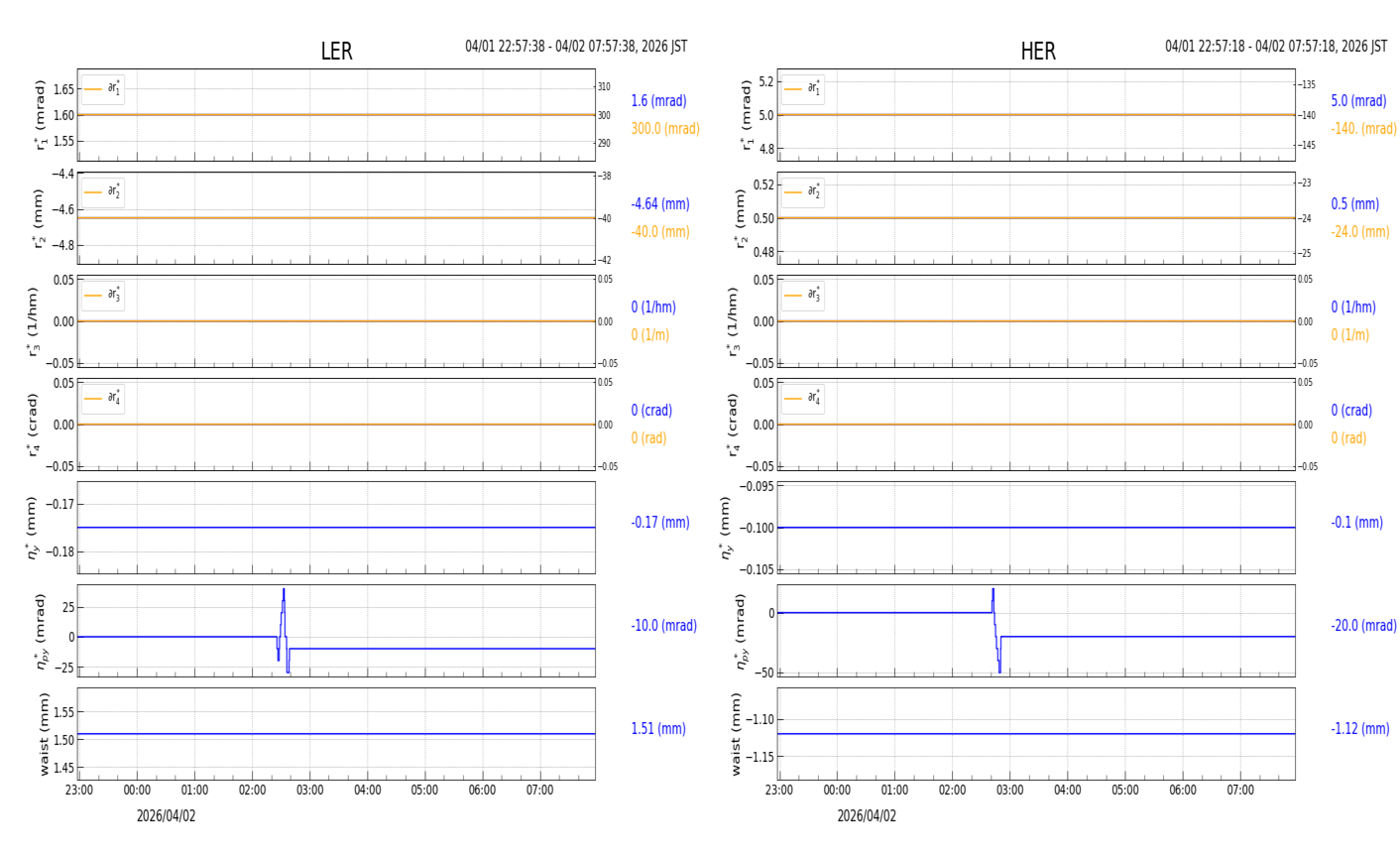Click the HER r3* (1/hm) axis label
The width and height of the screenshot is (1400, 857).
pos(736,321)
